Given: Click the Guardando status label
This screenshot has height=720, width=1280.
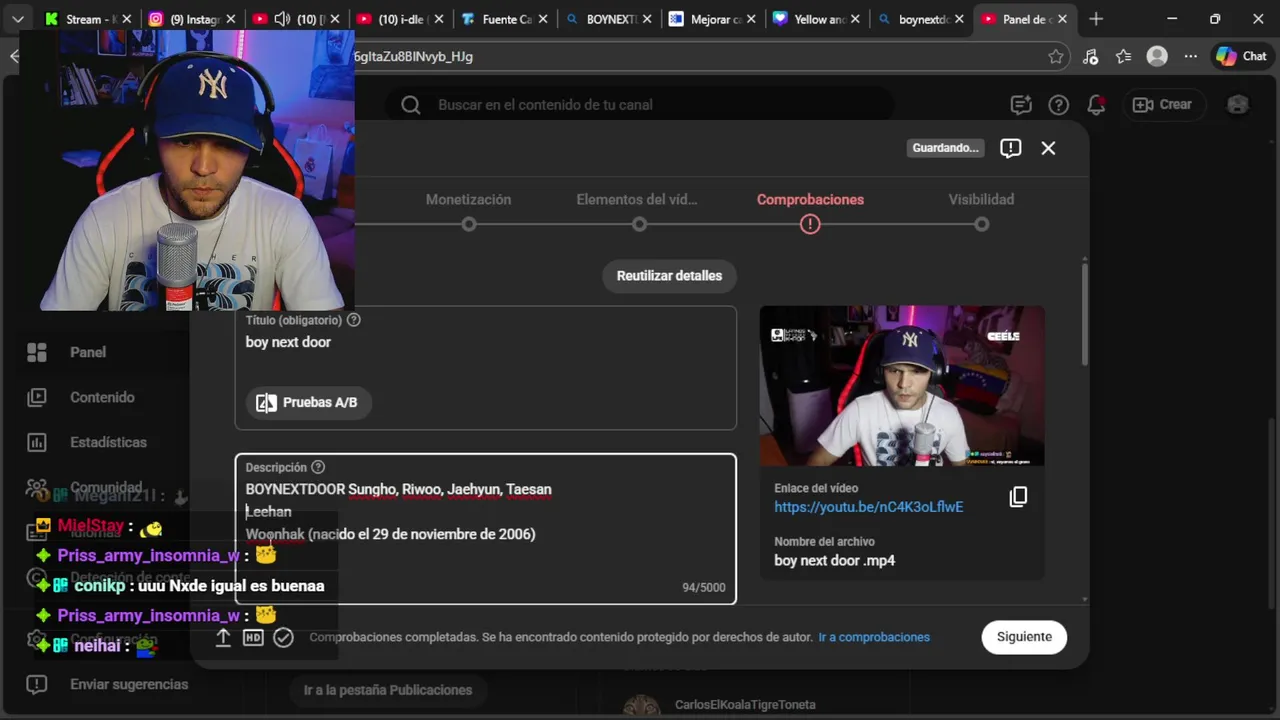Looking at the screenshot, I should (946, 148).
